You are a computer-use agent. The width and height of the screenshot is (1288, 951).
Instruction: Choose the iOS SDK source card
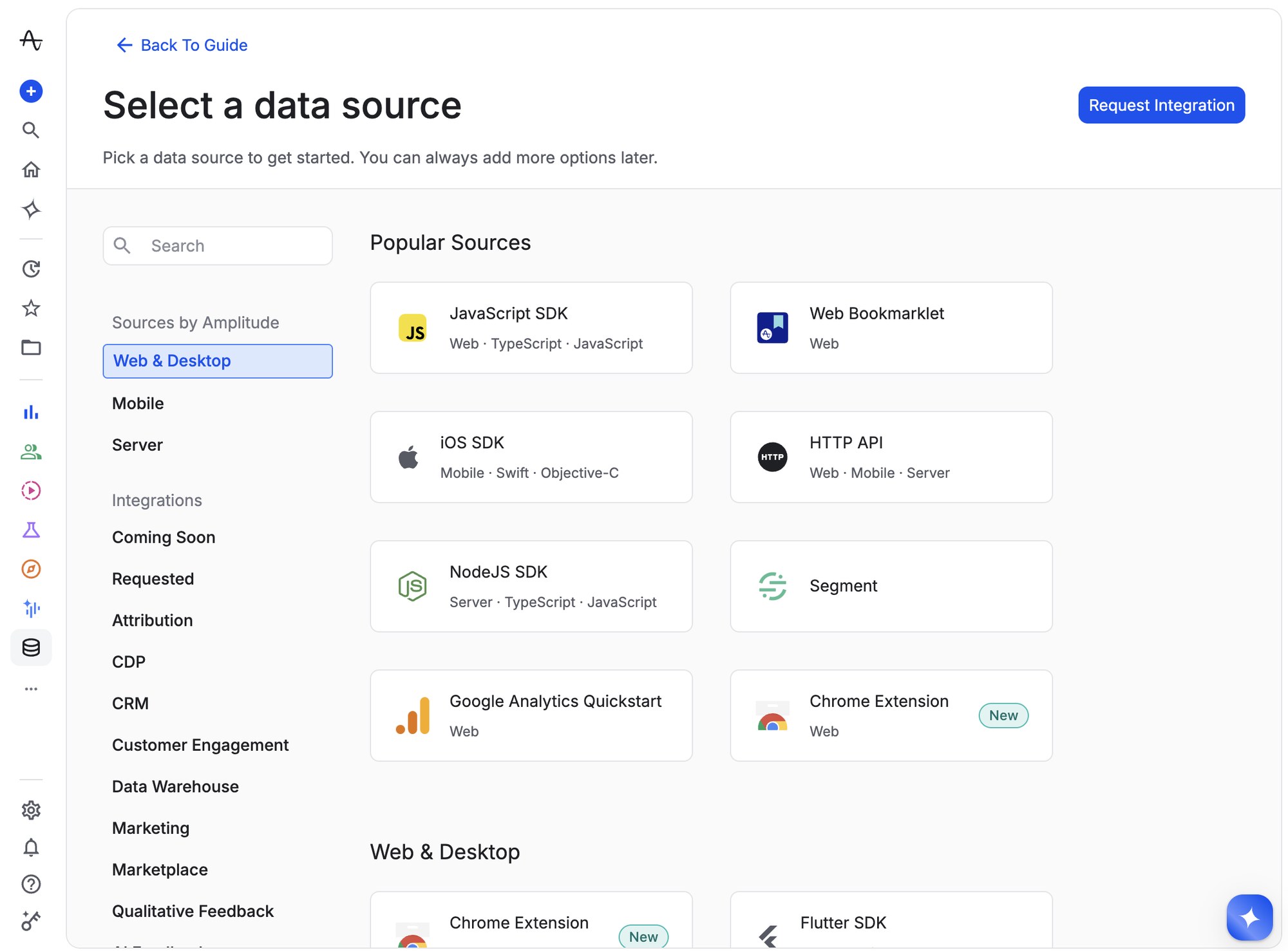[531, 457]
